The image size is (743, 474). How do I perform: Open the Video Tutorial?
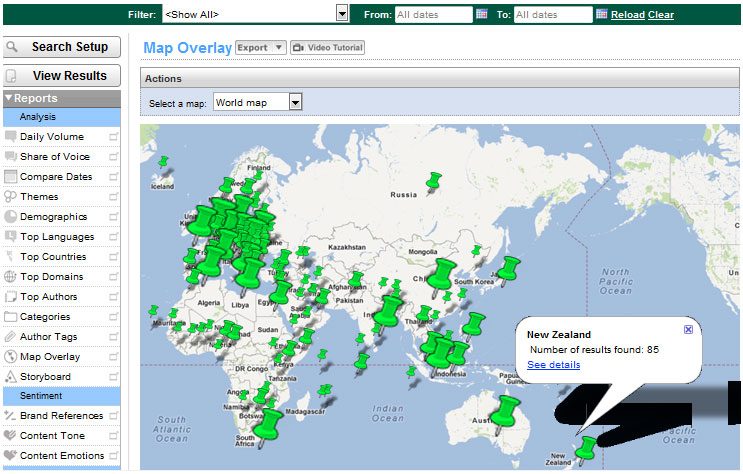coord(327,47)
